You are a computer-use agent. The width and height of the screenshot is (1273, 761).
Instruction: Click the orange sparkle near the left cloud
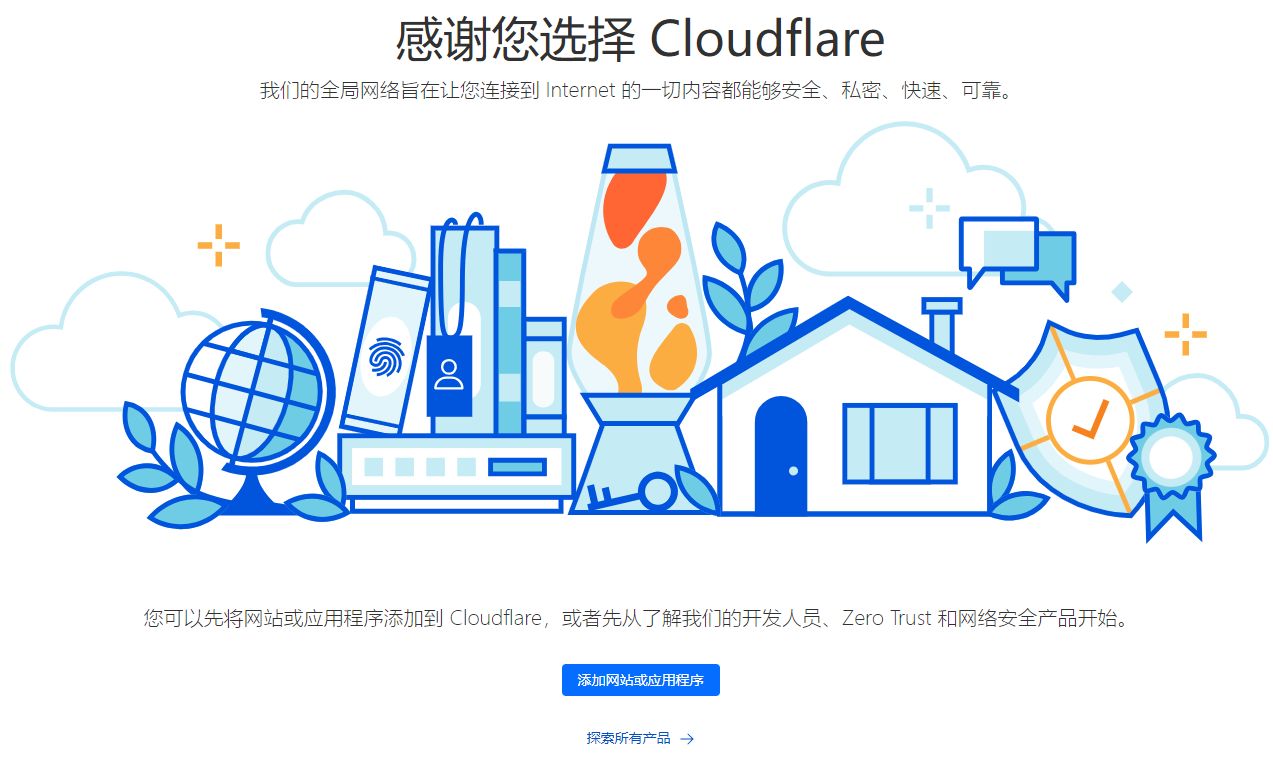[x=218, y=244]
